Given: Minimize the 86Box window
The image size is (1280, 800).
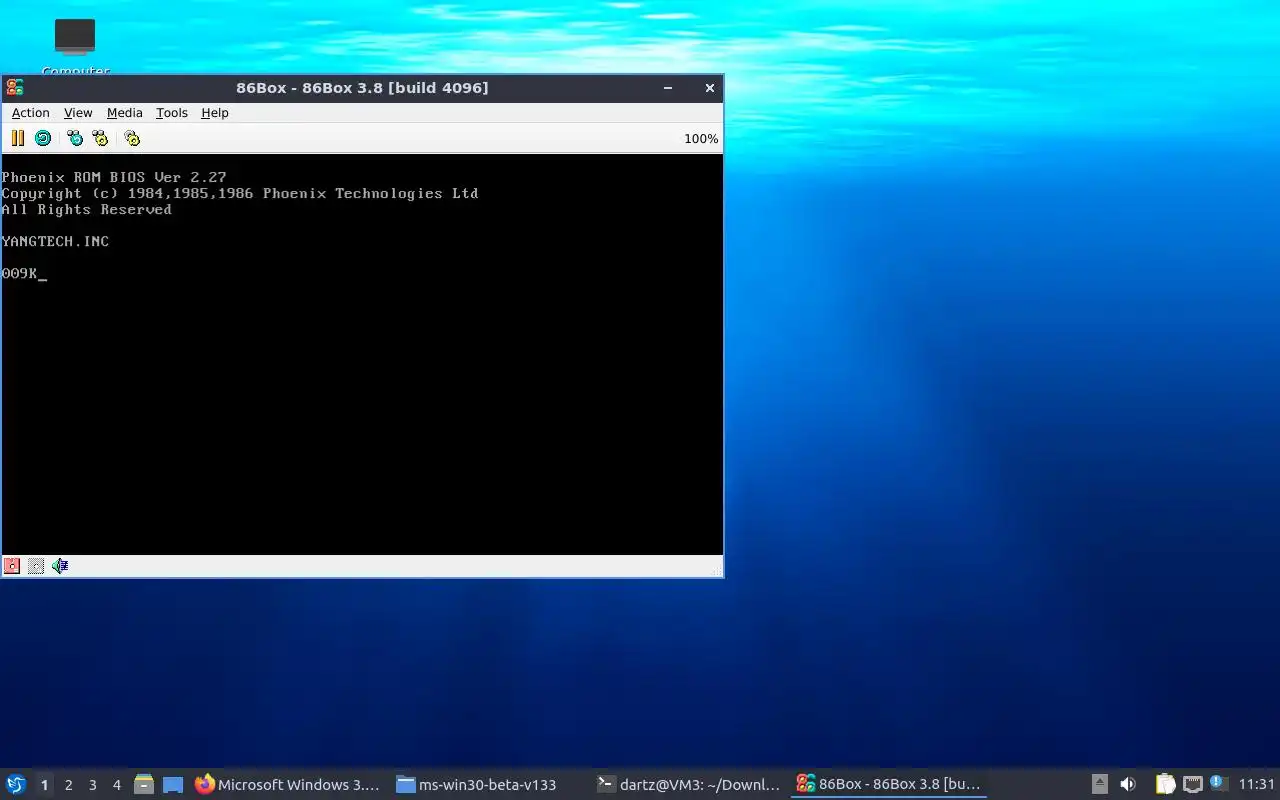Looking at the screenshot, I should point(668,88).
